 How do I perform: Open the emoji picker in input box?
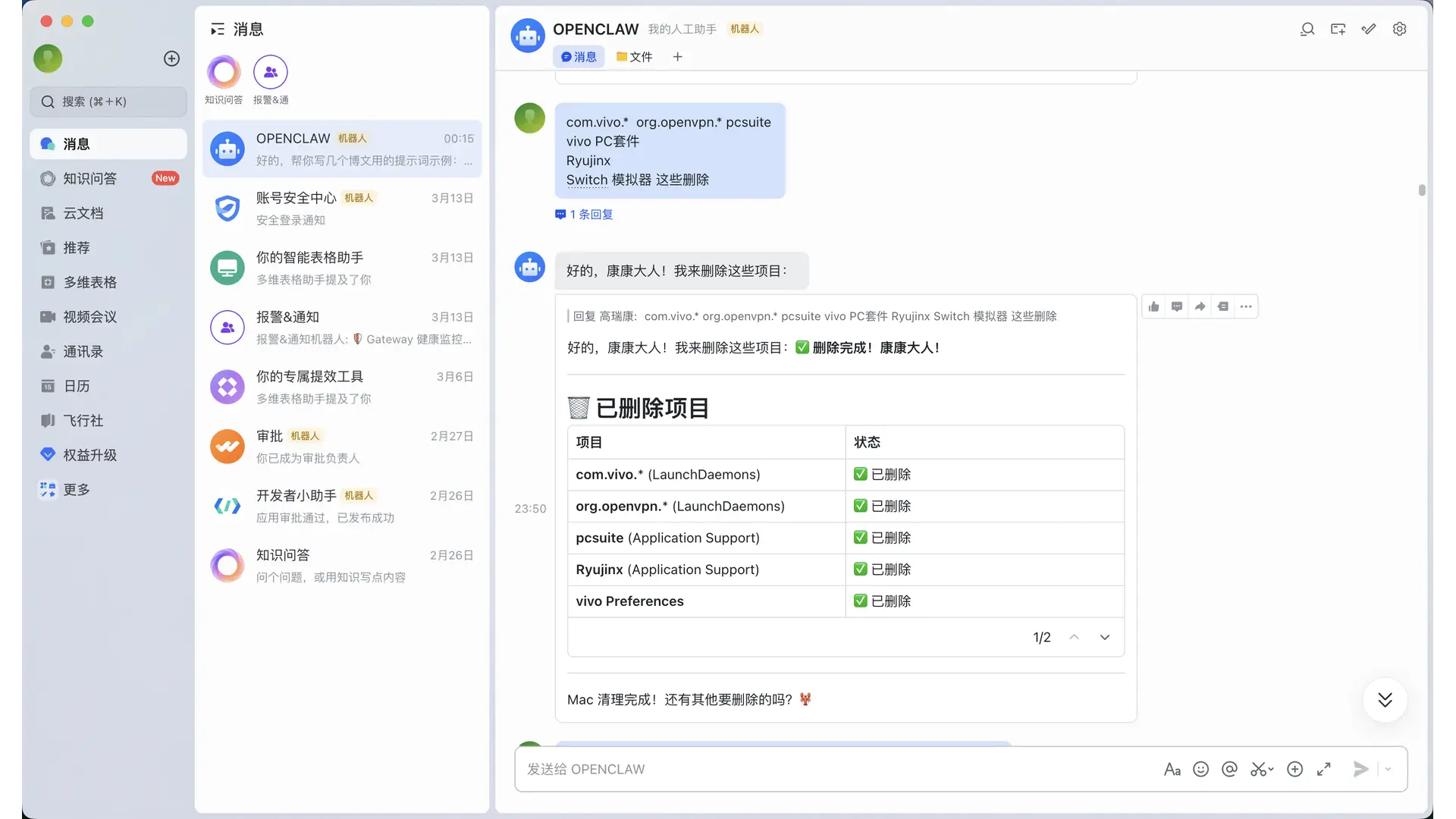(1200, 769)
